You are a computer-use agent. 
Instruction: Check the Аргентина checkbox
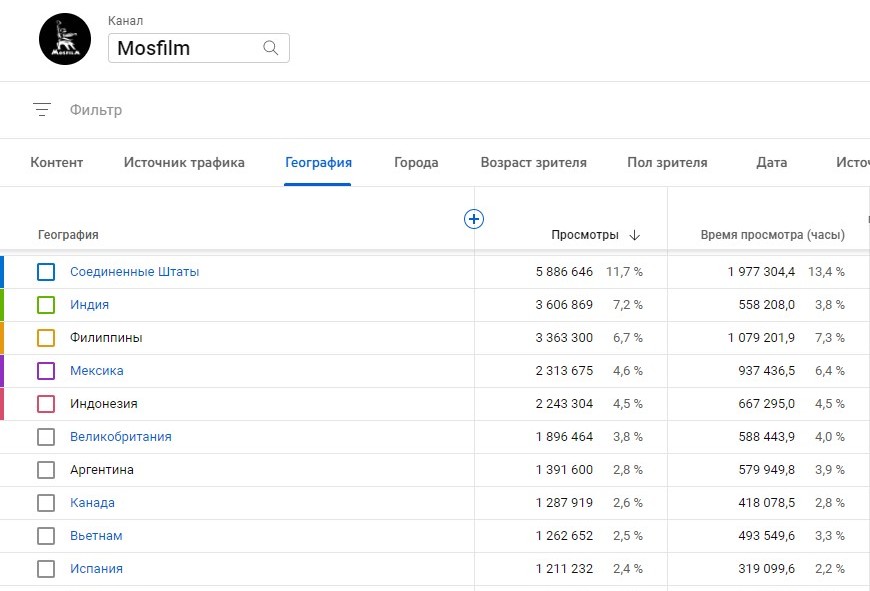46,469
